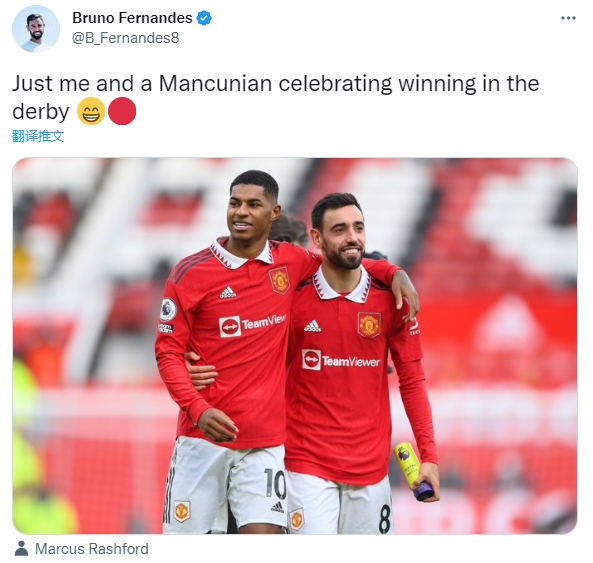Click the Premier League sleeve badge

coord(168,309)
